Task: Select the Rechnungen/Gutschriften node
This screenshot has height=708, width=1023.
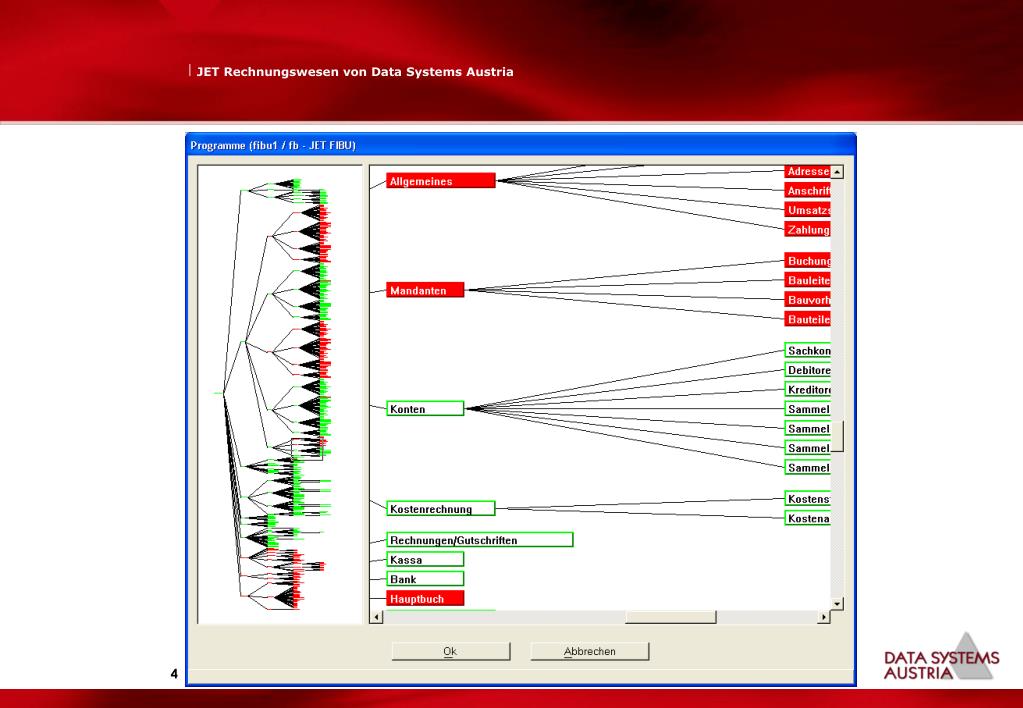Action: (x=480, y=540)
